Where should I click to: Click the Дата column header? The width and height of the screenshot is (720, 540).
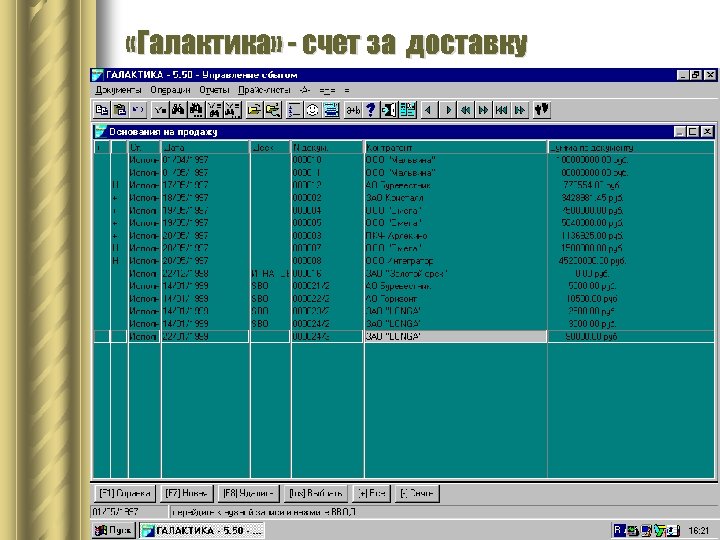point(205,147)
